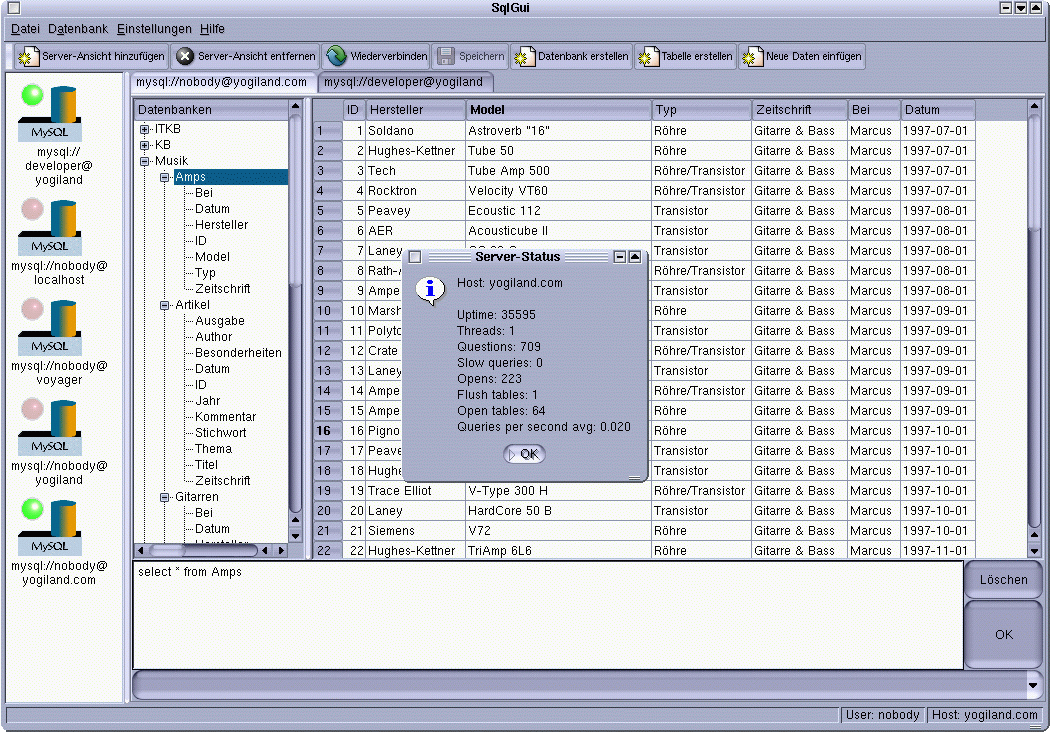The height and width of the screenshot is (732, 1050).
Task: Click 'User: nobody' in status bar
Action: click(883, 715)
